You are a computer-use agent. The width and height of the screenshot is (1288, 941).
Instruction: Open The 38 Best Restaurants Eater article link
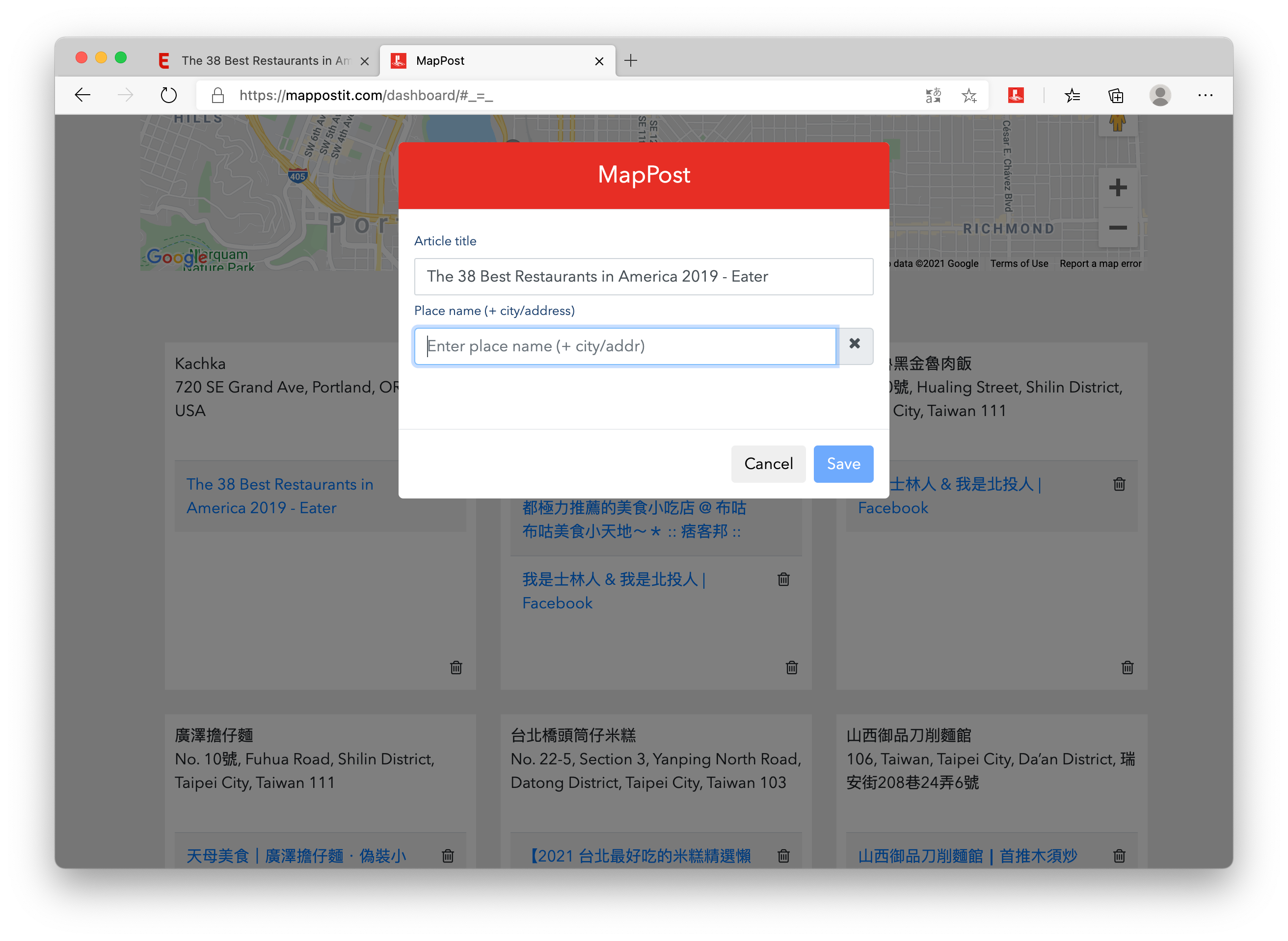[x=280, y=496]
